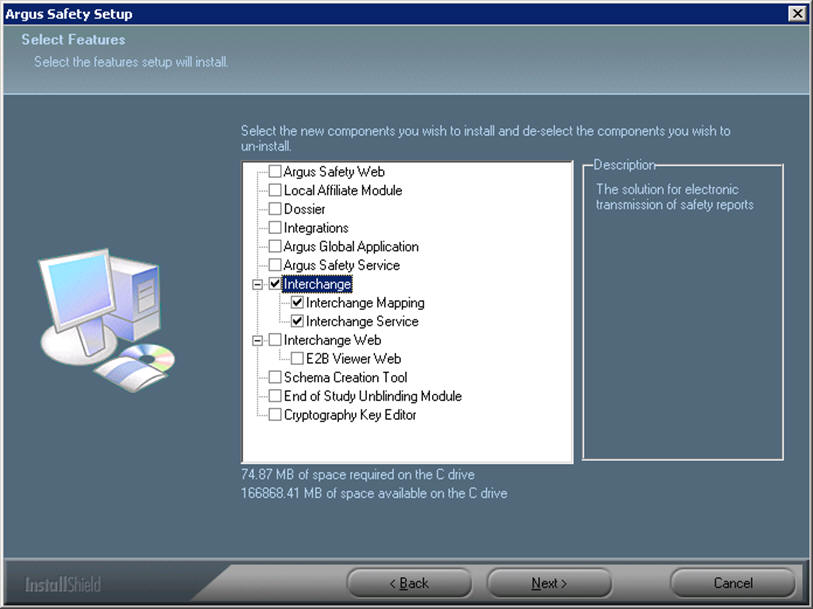Check the Integrations checkbox
This screenshot has height=609, width=813.
click(275, 228)
